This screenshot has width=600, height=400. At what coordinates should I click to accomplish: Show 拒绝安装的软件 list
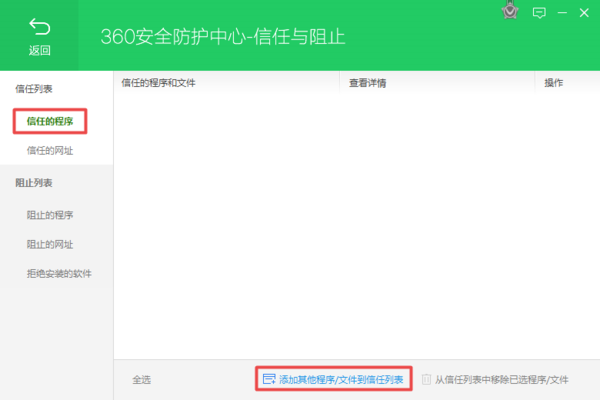[59, 274]
